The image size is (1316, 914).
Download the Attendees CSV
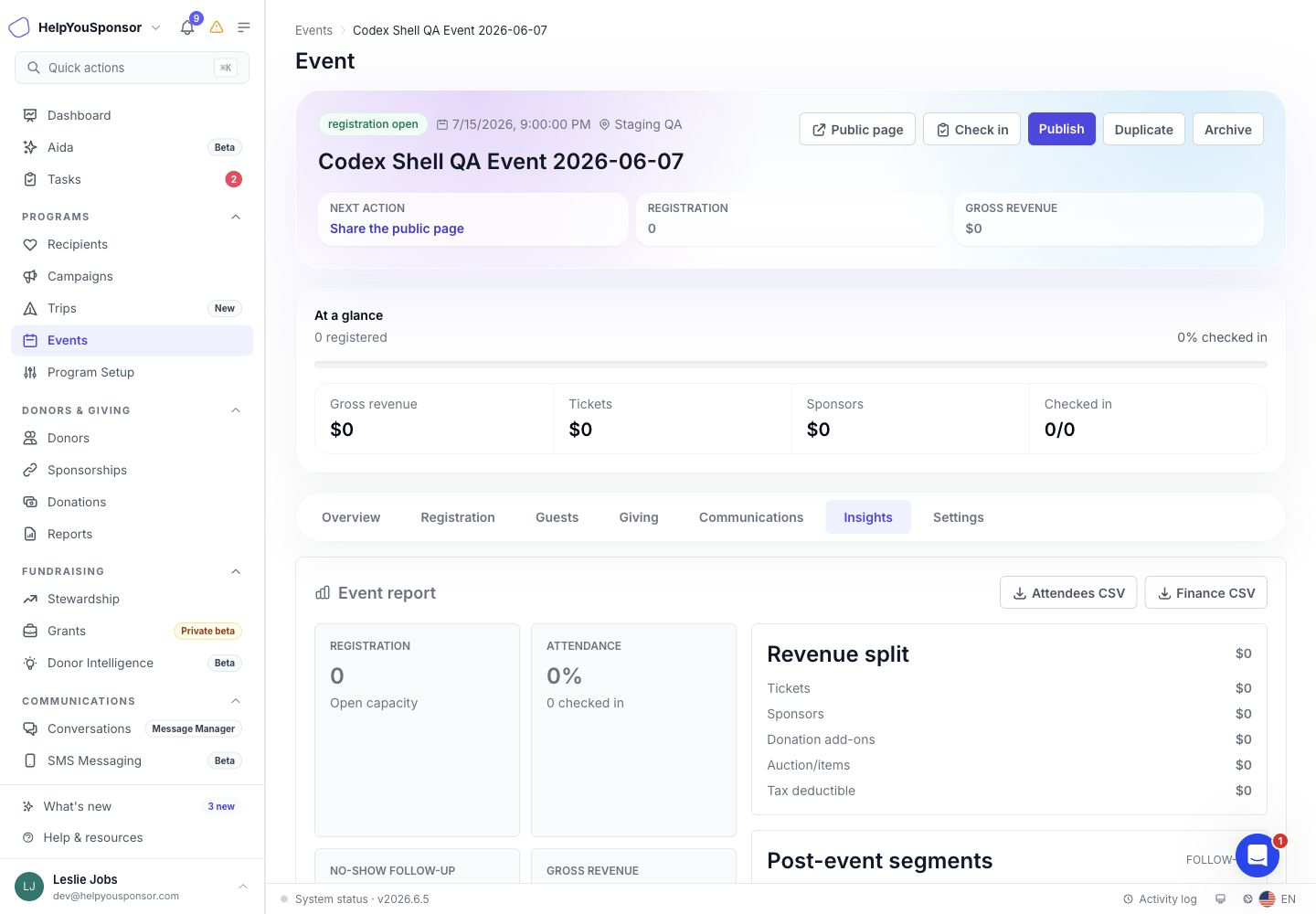1068,593
